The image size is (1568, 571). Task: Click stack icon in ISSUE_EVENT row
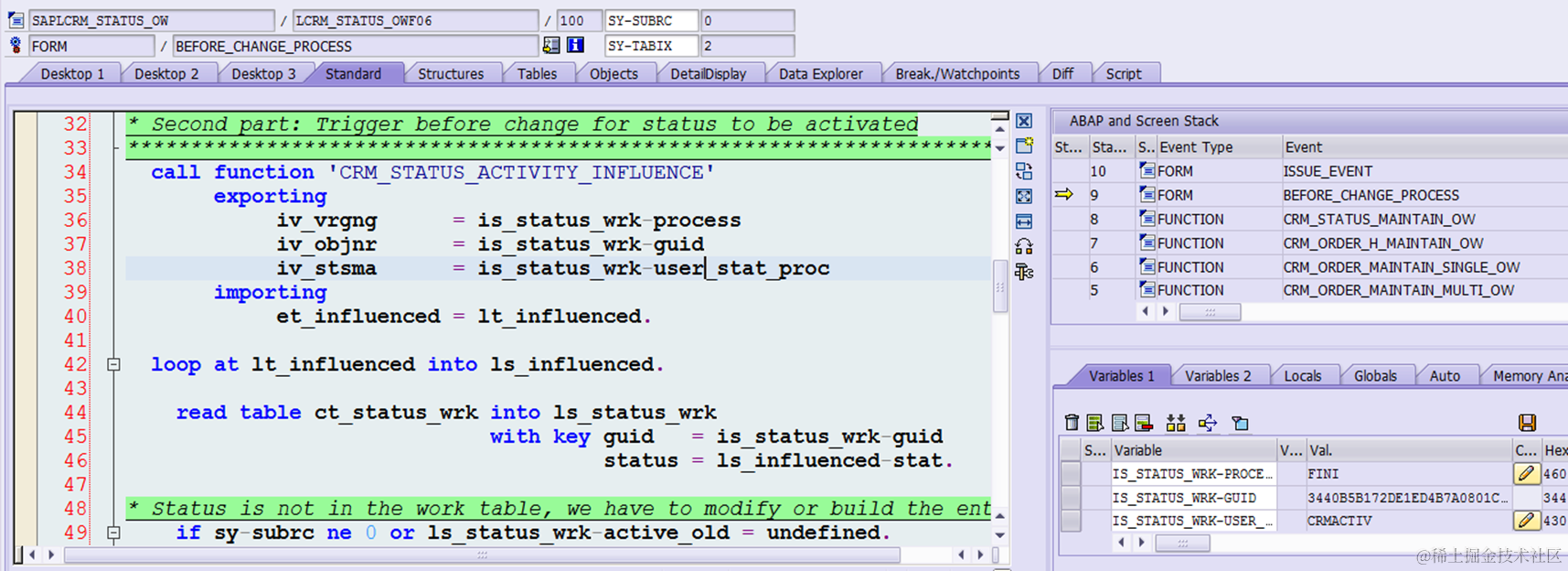pos(1147,170)
